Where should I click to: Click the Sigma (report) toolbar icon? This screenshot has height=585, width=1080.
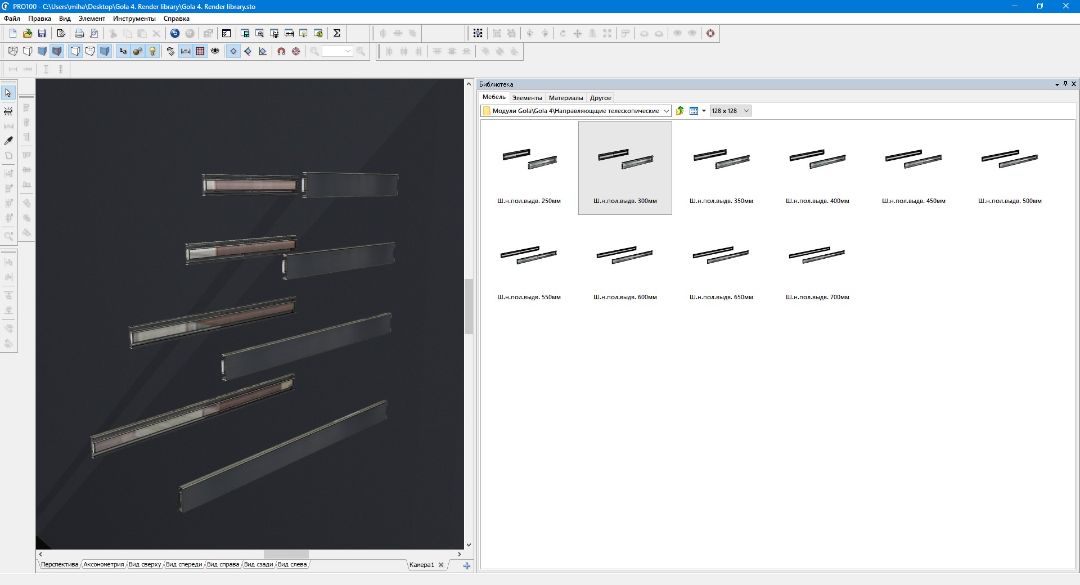click(x=337, y=33)
